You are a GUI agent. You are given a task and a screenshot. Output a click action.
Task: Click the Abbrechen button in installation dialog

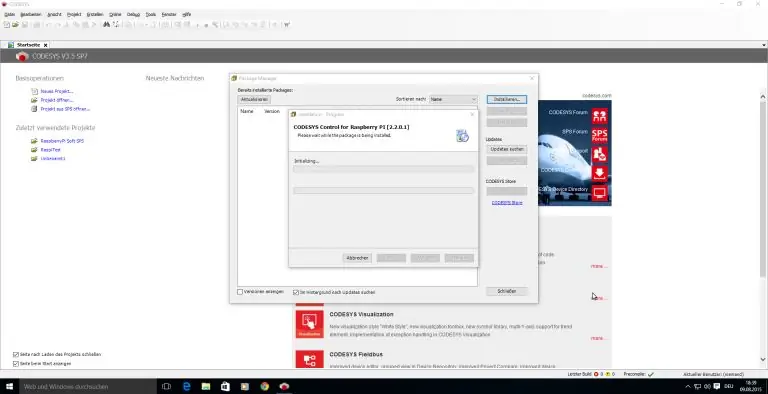tap(358, 258)
